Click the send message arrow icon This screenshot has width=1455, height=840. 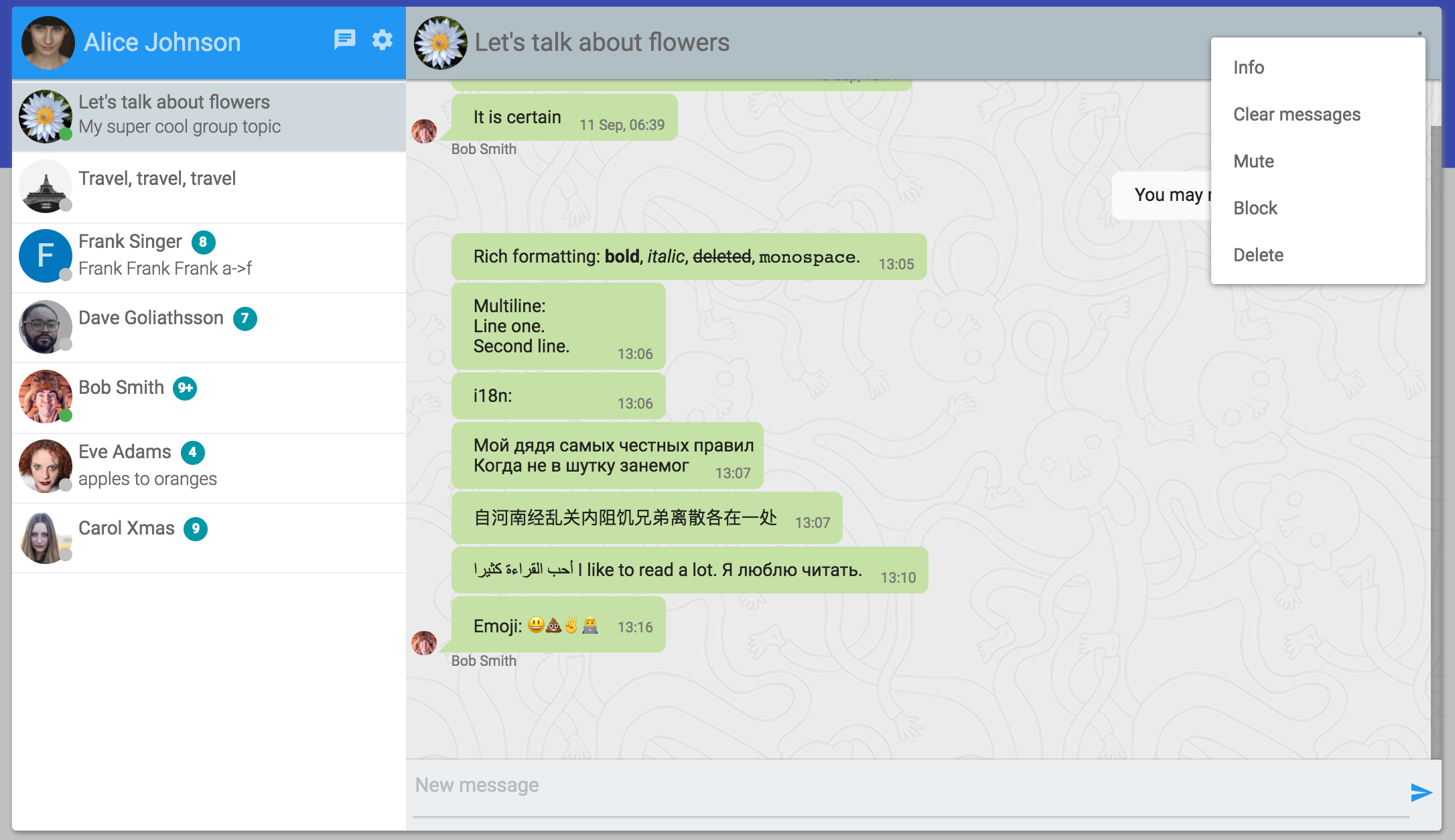click(1421, 792)
